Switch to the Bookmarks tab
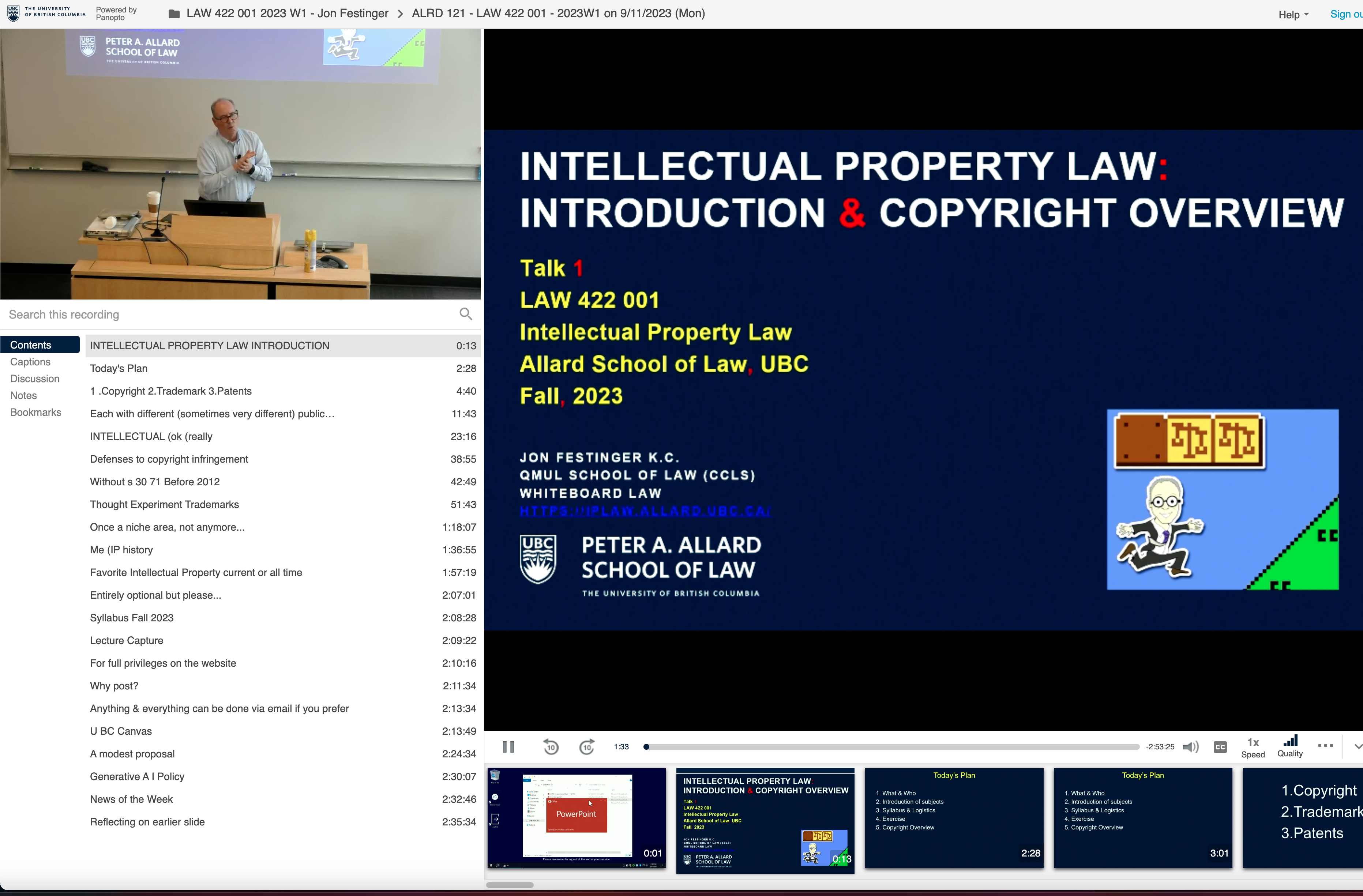This screenshot has height=896, width=1363. (35, 412)
